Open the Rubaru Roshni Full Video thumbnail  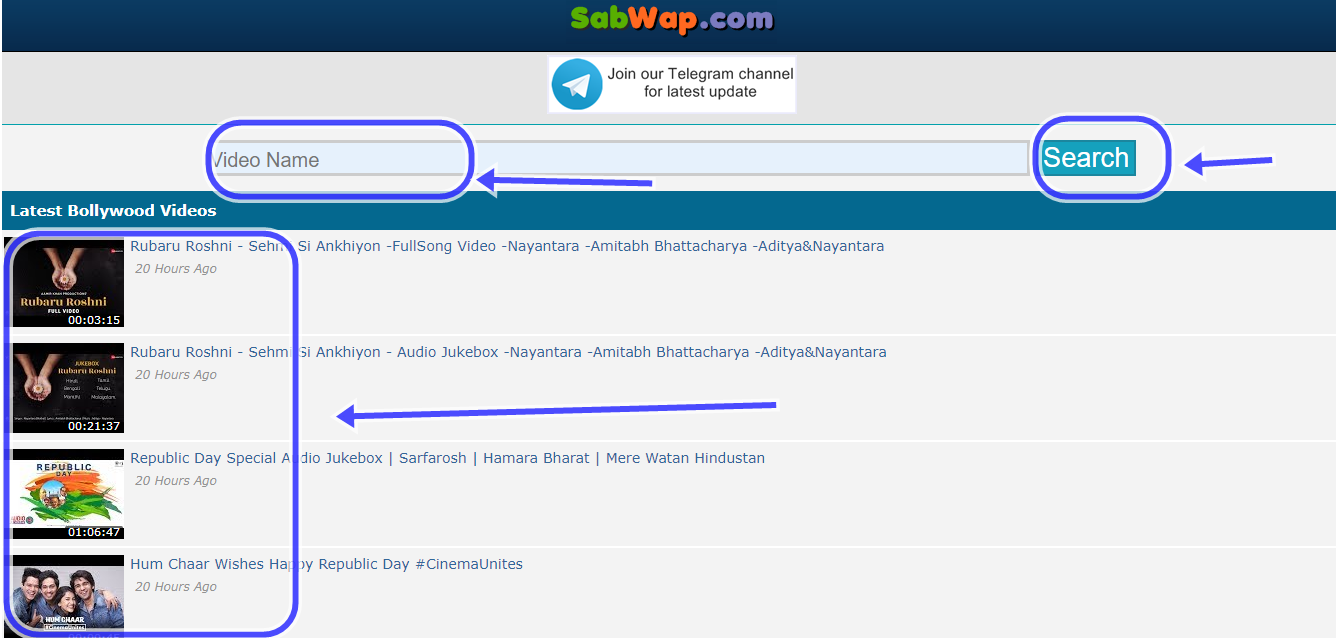68,282
